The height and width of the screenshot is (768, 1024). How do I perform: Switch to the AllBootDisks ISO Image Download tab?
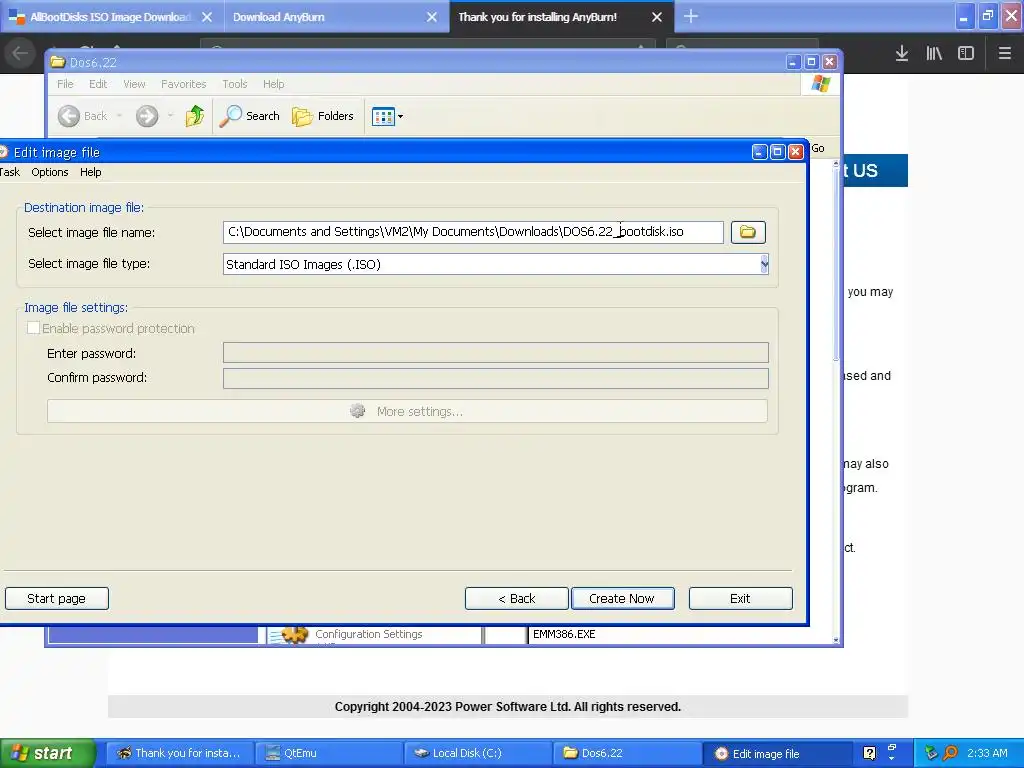point(110,17)
